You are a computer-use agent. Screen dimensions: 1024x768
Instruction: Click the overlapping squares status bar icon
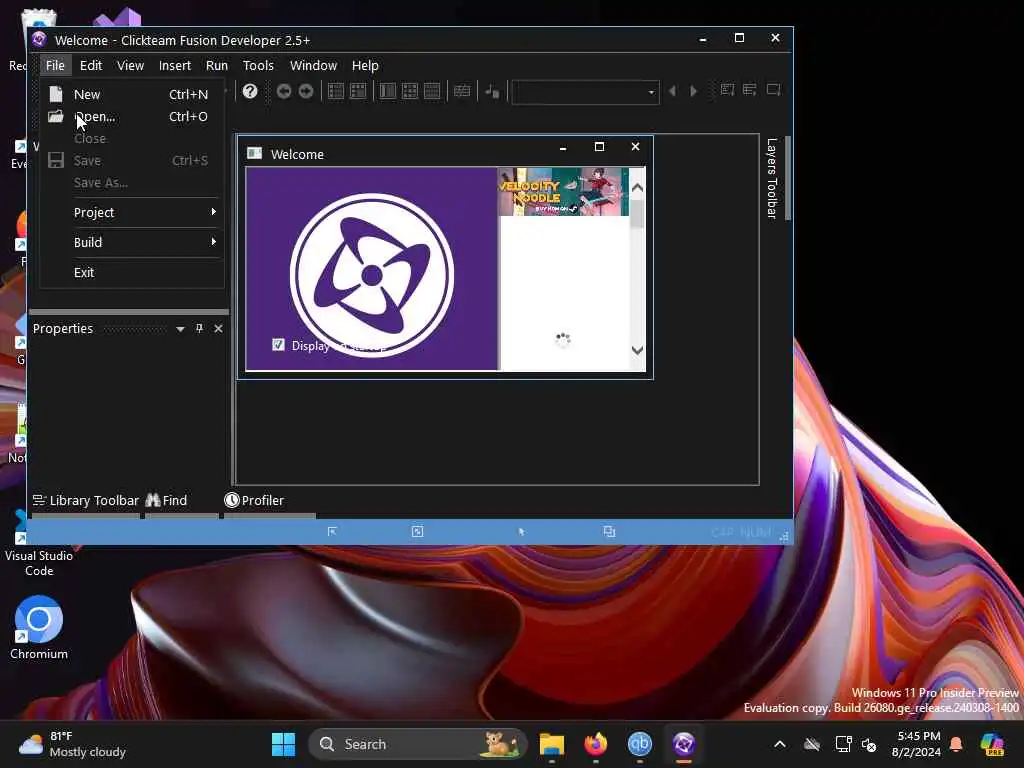click(609, 532)
